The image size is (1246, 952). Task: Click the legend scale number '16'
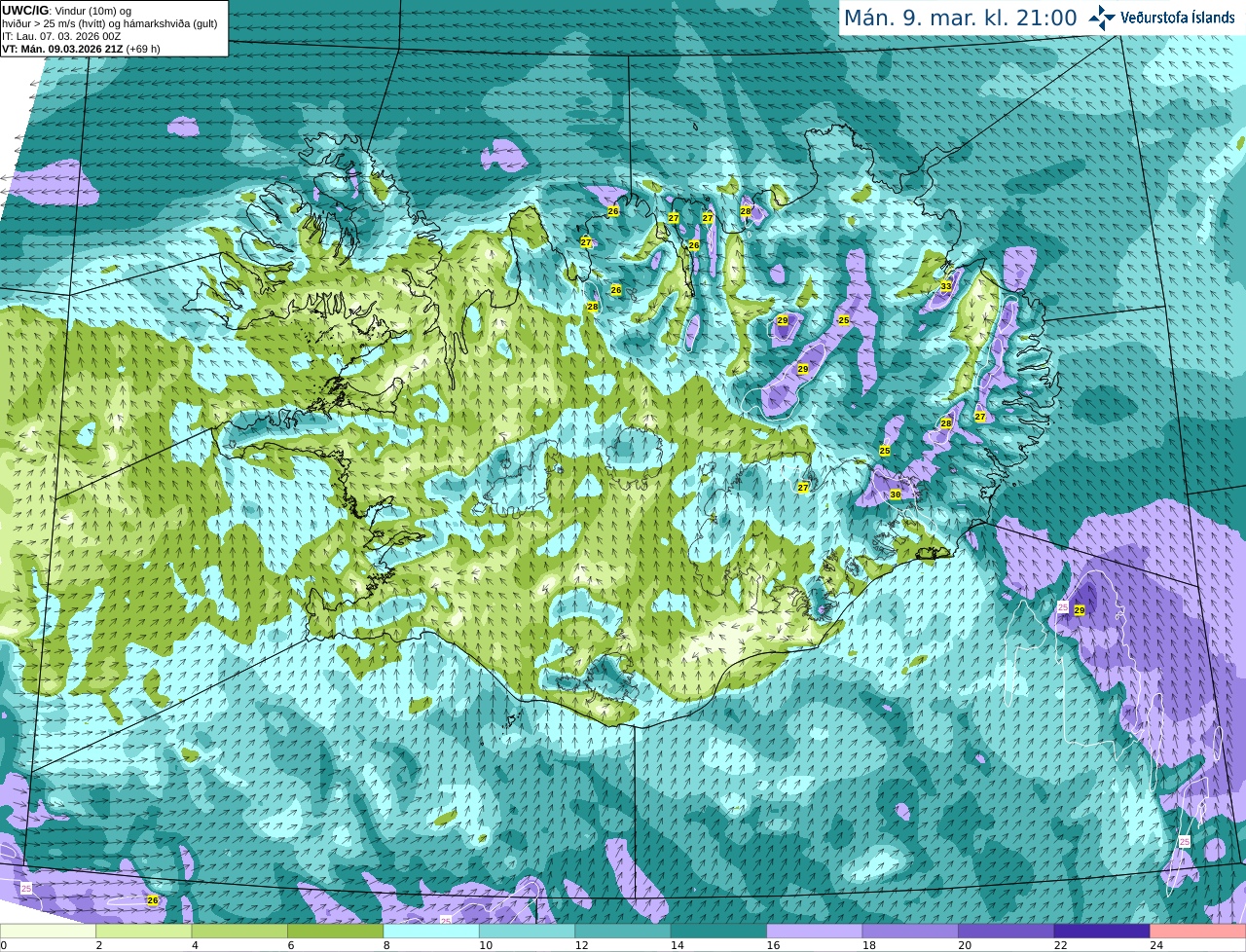[x=773, y=945]
